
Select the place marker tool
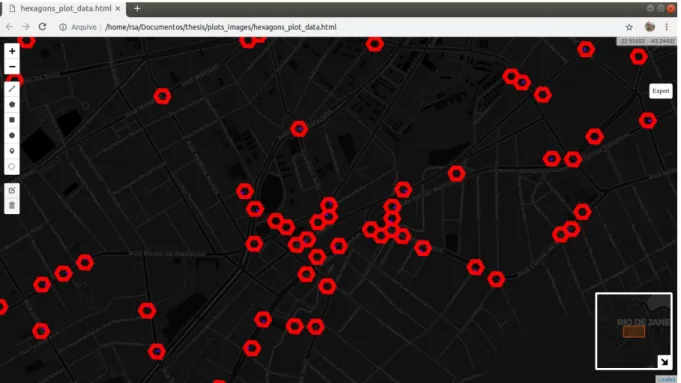(12, 151)
